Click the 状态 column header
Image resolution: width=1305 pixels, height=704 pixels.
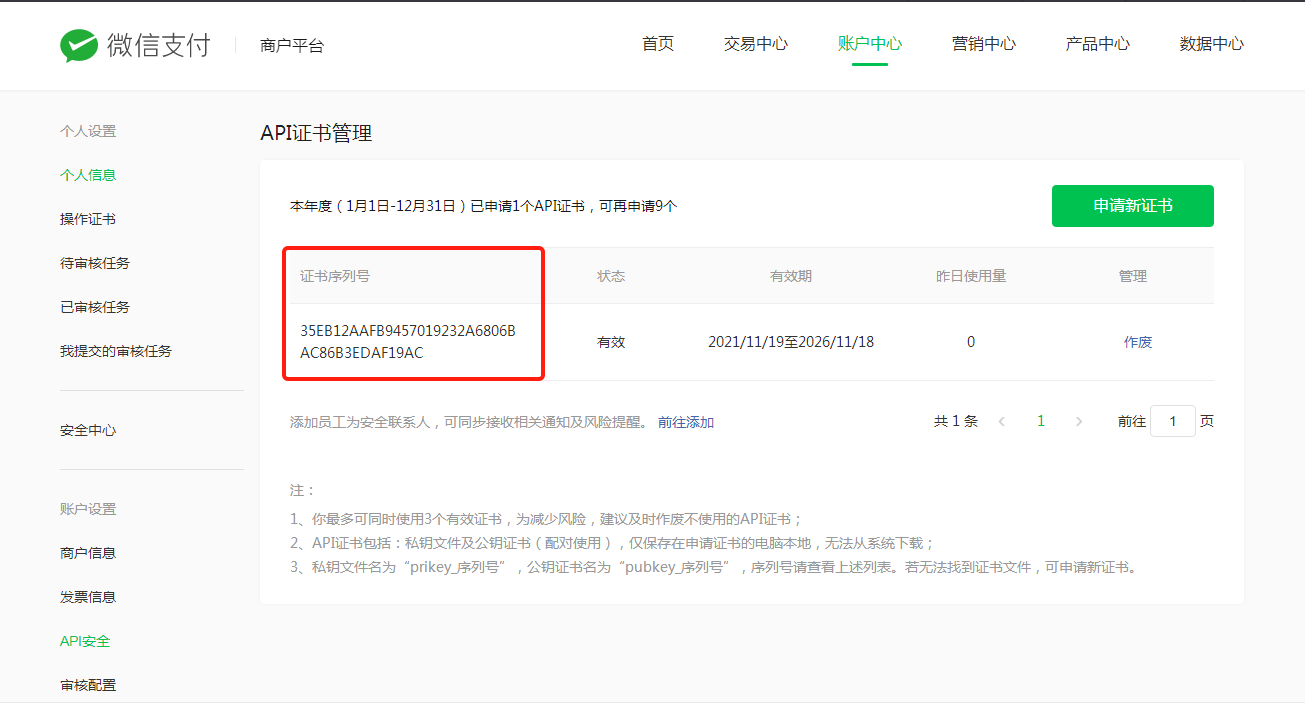(x=611, y=276)
